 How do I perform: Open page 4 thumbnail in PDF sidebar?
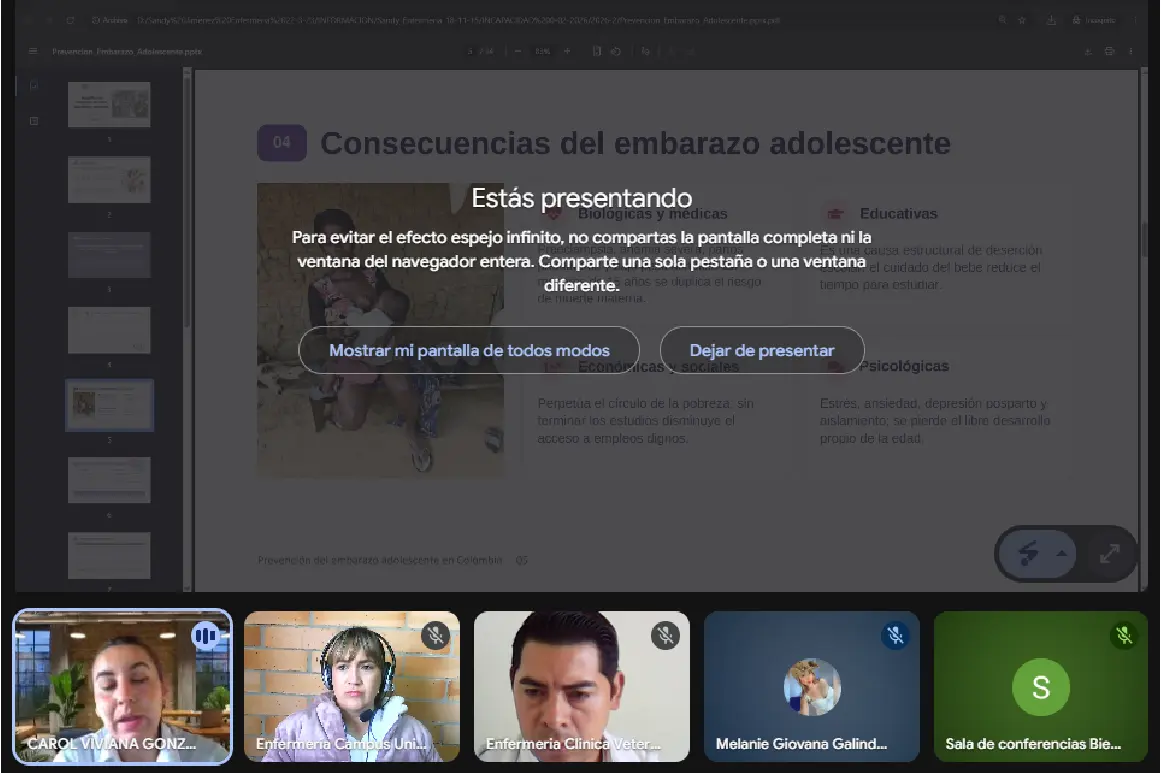(x=109, y=330)
